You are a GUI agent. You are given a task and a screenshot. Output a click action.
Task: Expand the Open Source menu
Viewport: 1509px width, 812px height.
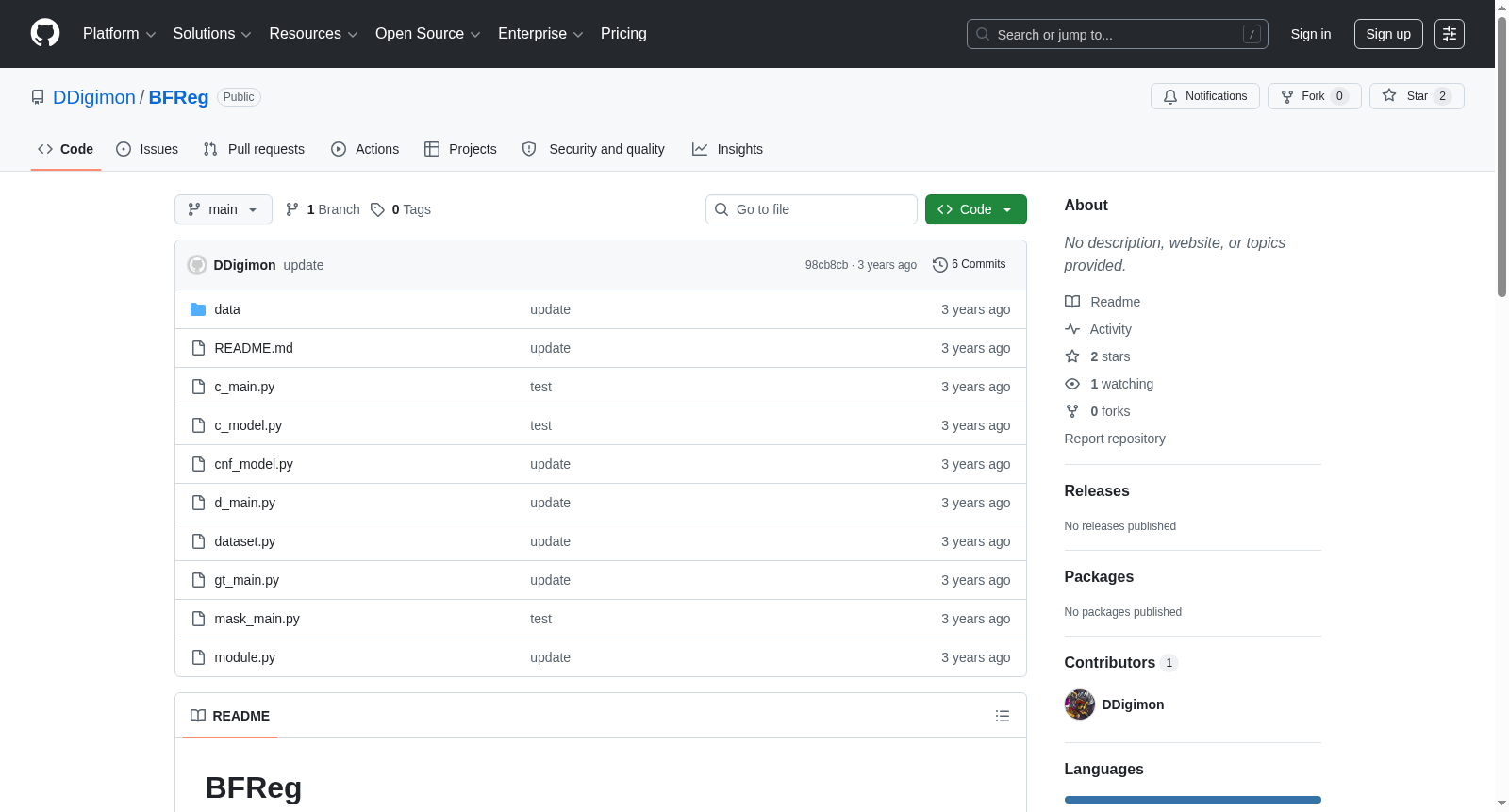pyautogui.click(x=428, y=34)
